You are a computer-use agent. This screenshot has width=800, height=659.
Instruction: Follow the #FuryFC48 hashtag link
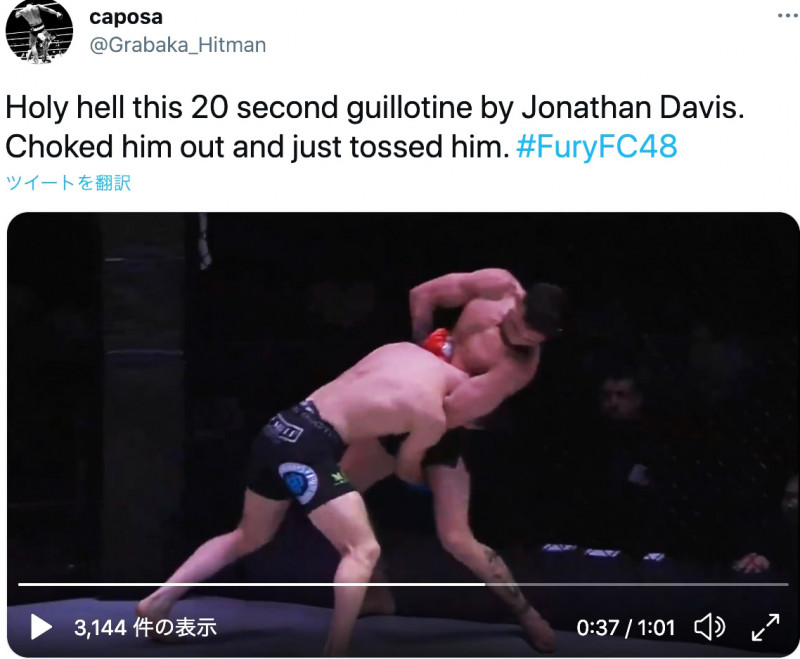(x=597, y=147)
